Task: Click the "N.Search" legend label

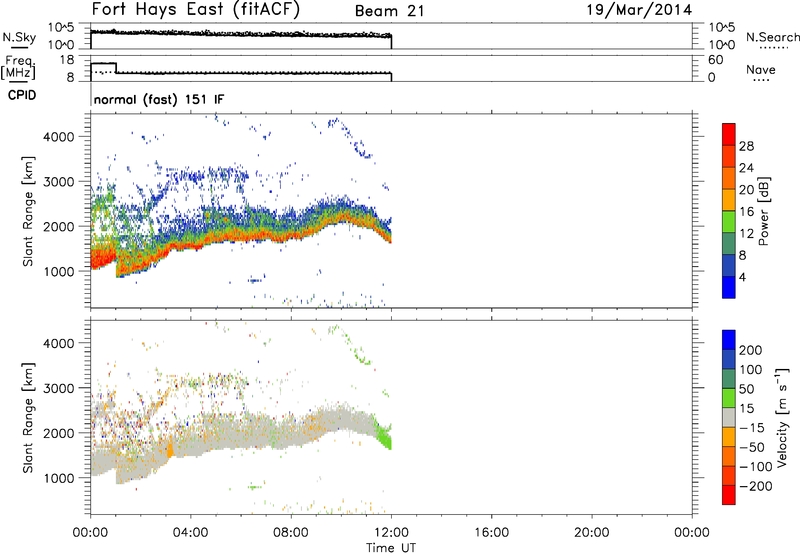Action: coord(773,37)
